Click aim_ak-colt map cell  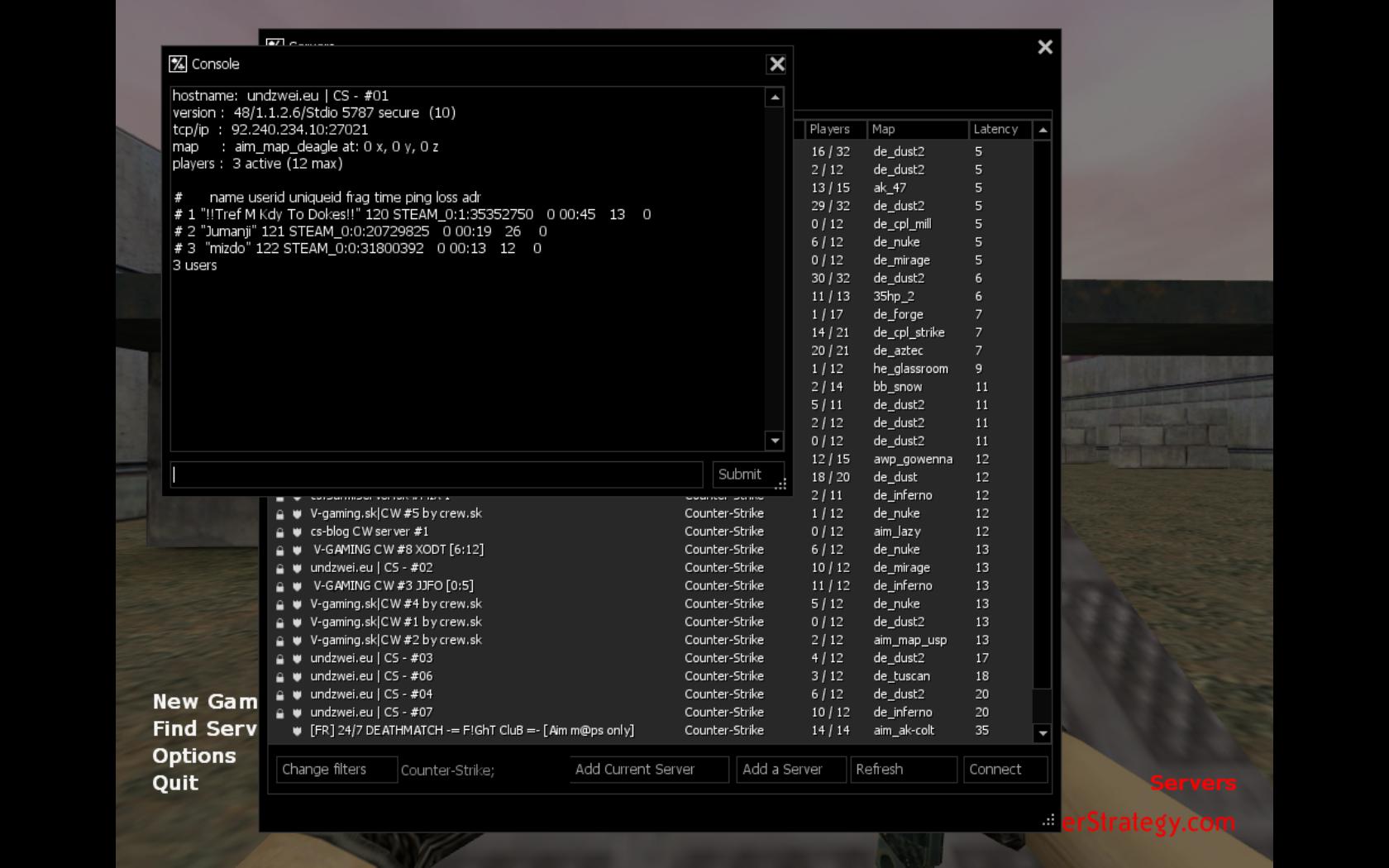[904, 731]
